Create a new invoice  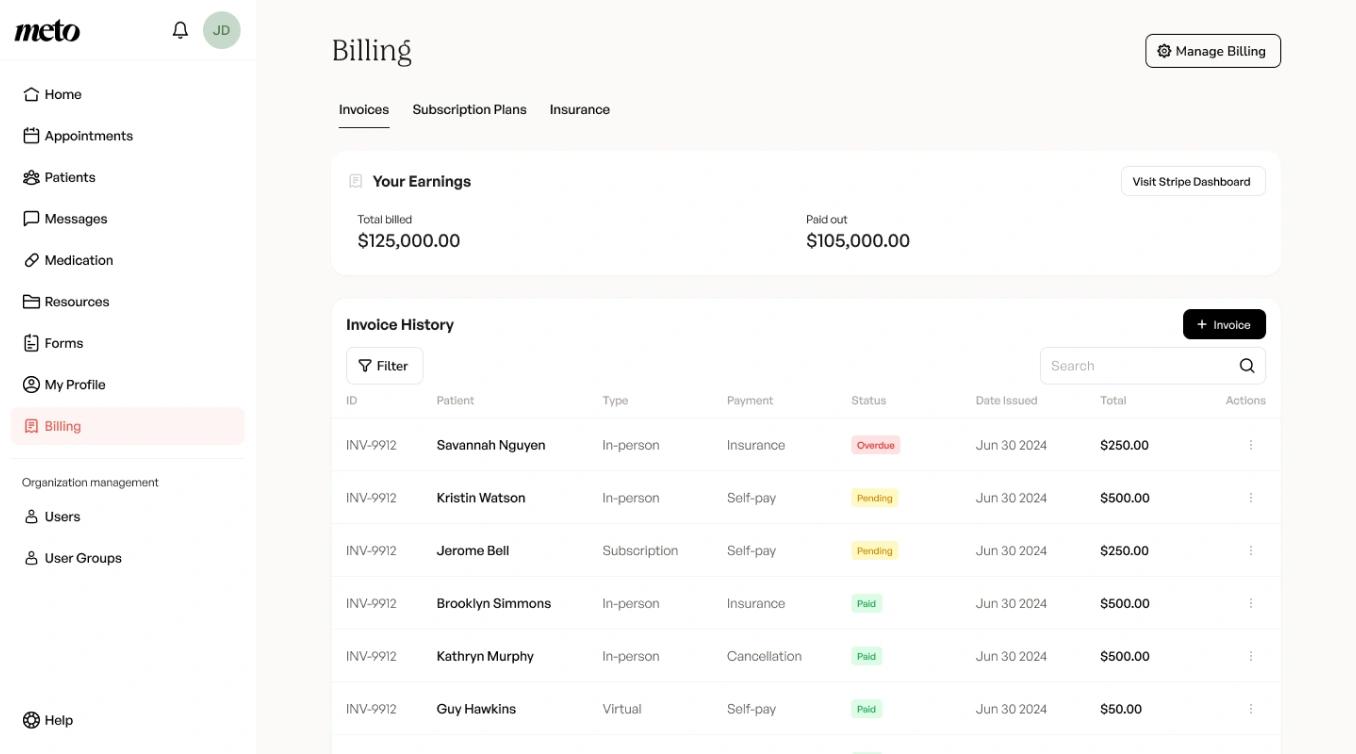point(1224,324)
